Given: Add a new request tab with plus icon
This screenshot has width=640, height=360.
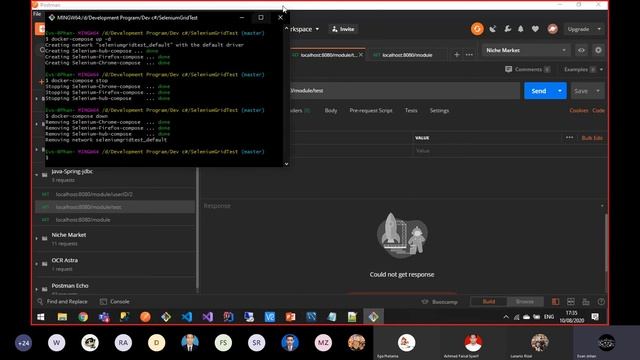Looking at the screenshot, I should pyautogui.click(x=456, y=55).
